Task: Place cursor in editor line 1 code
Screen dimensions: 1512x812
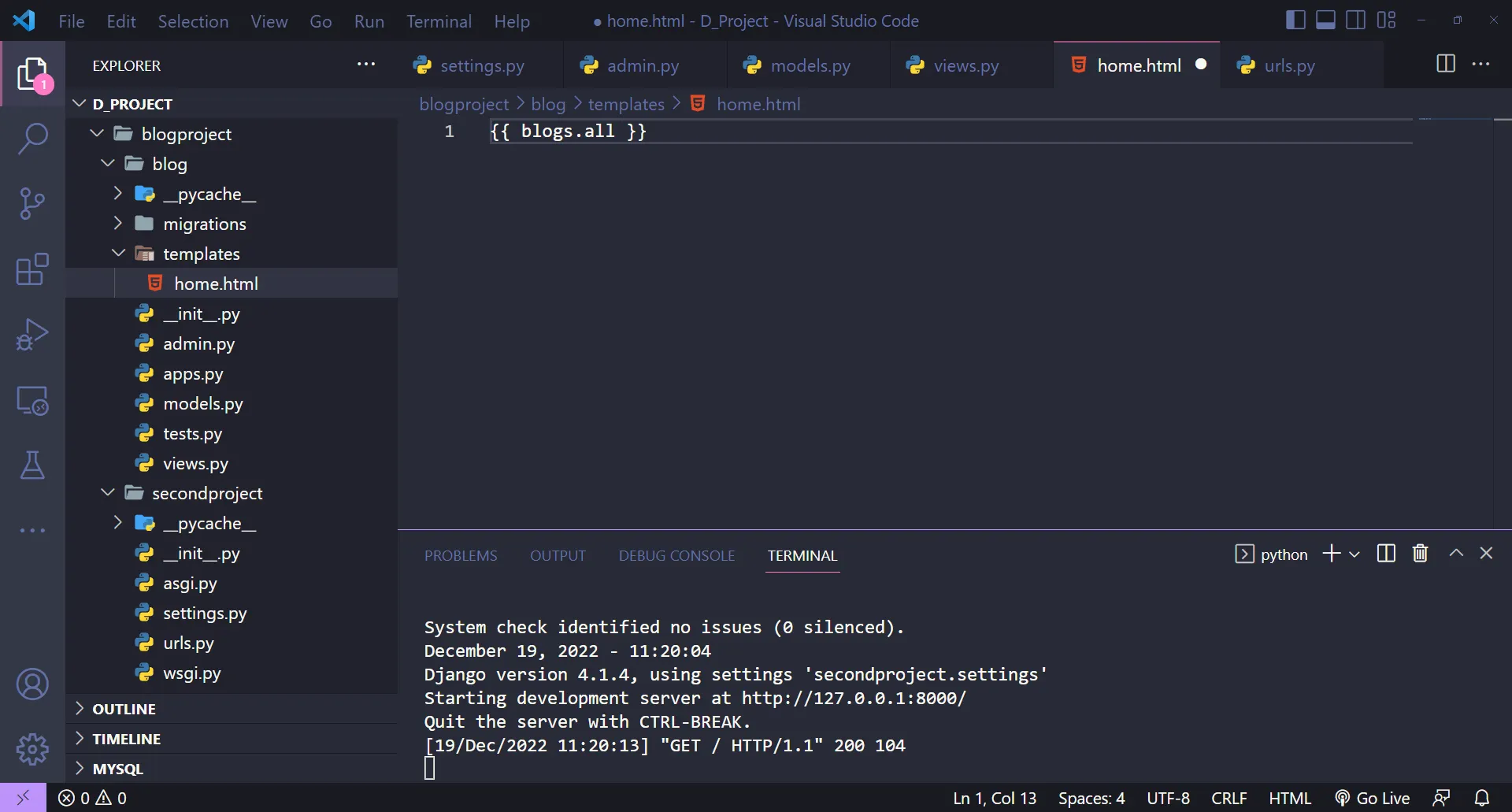Action: tap(568, 132)
